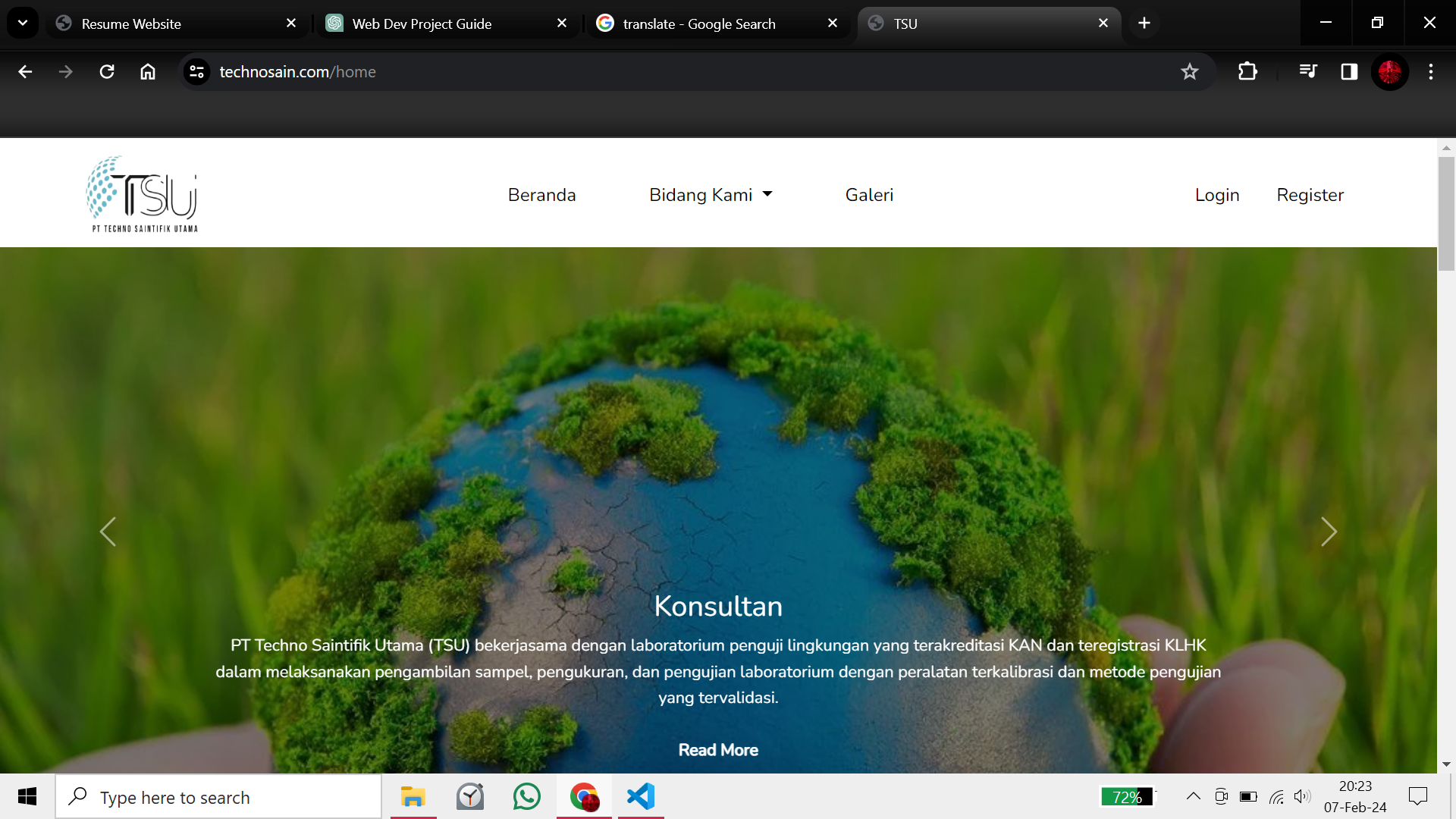This screenshot has height=819, width=1456.
Task: Open the media control icon in toolbar
Action: pyautogui.click(x=1307, y=71)
